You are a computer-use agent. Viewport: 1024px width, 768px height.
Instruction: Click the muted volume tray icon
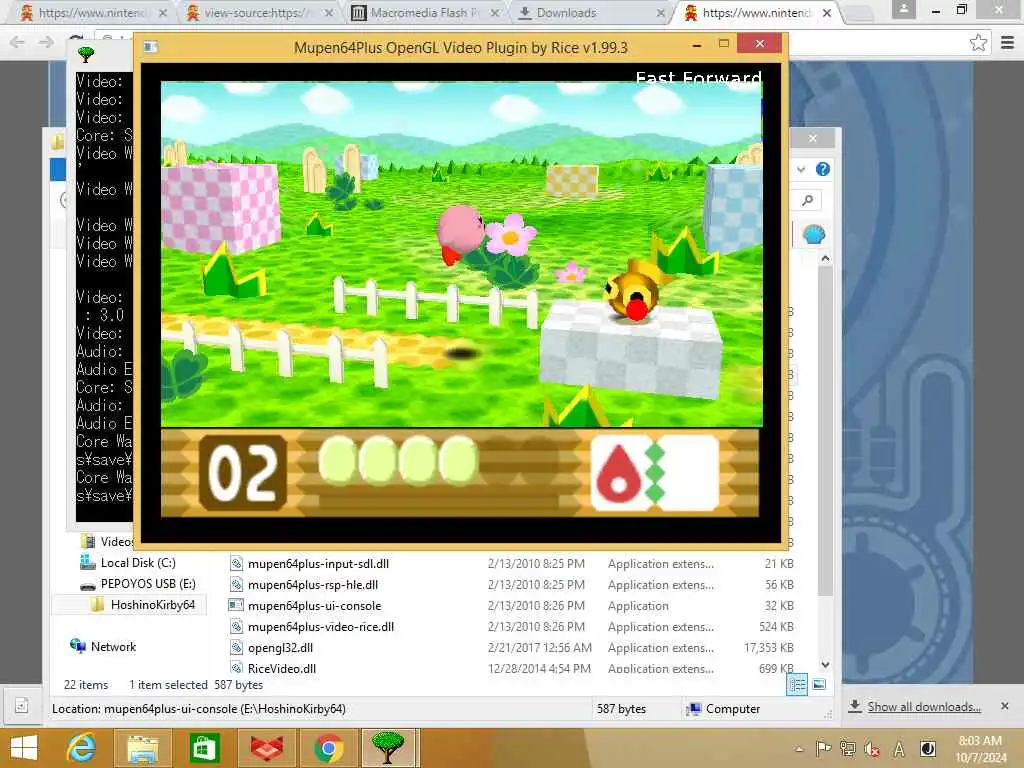click(x=872, y=749)
